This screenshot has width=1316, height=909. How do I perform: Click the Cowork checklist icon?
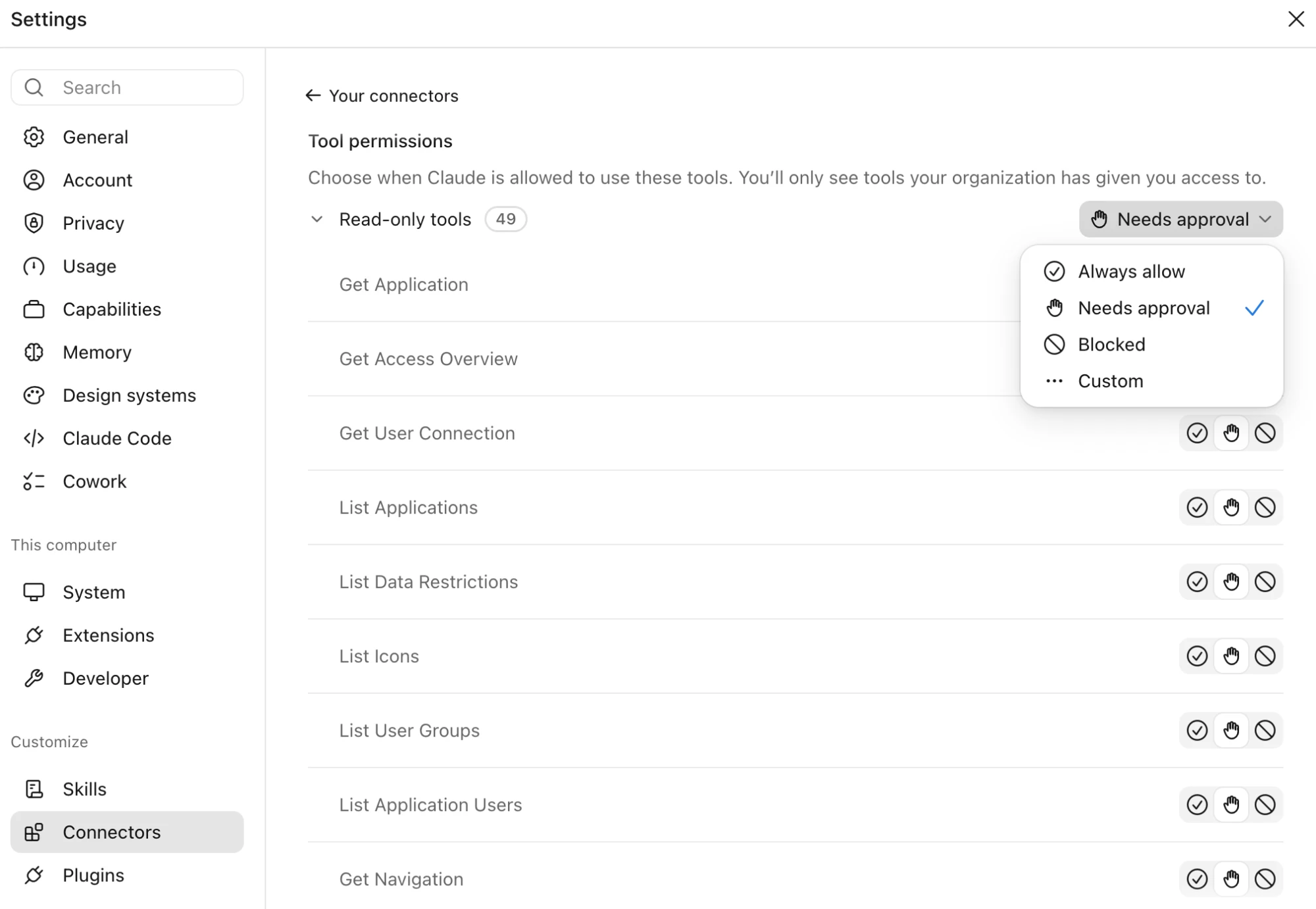(x=34, y=481)
